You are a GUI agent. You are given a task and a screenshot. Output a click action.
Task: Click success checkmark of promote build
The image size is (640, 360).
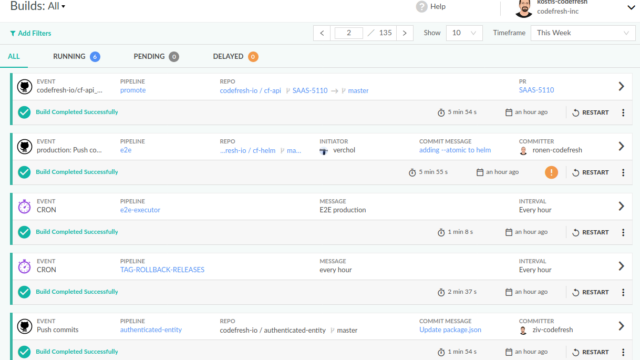click(24, 112)
